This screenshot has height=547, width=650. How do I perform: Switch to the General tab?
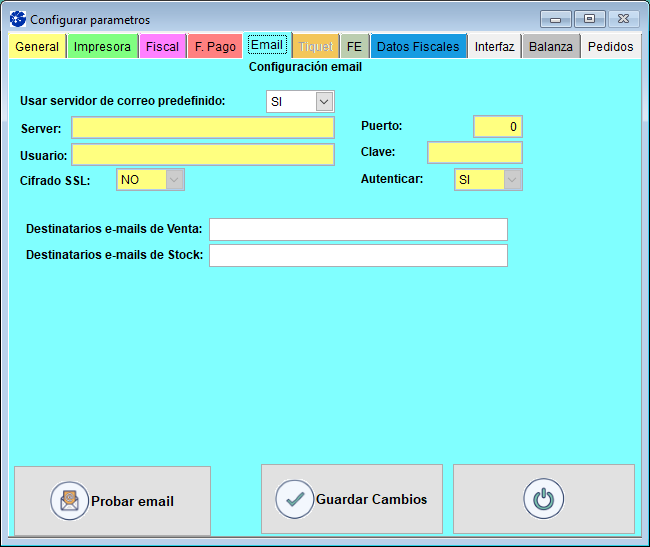tap(37, 46)
